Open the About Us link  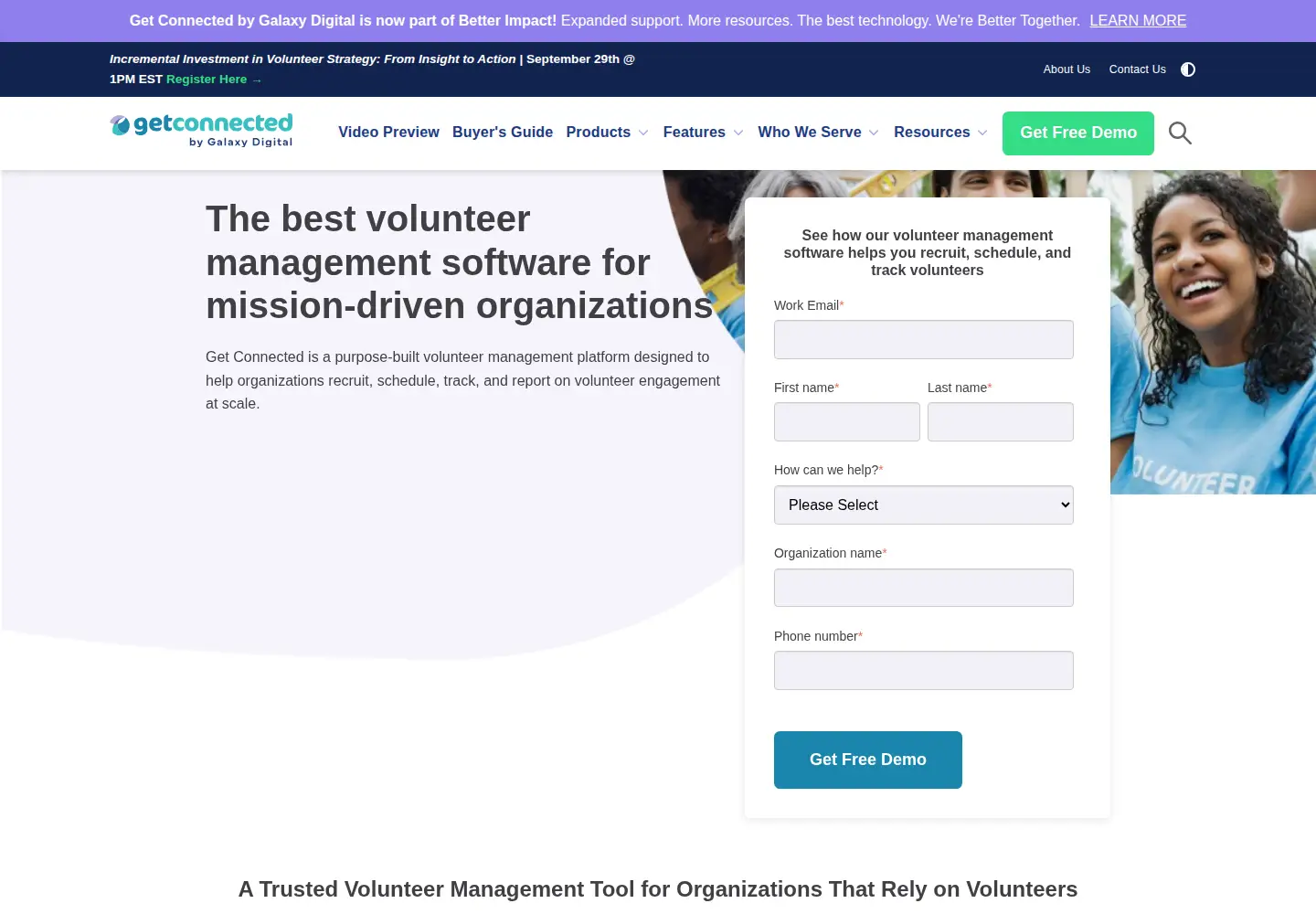tap(1067, 69)
